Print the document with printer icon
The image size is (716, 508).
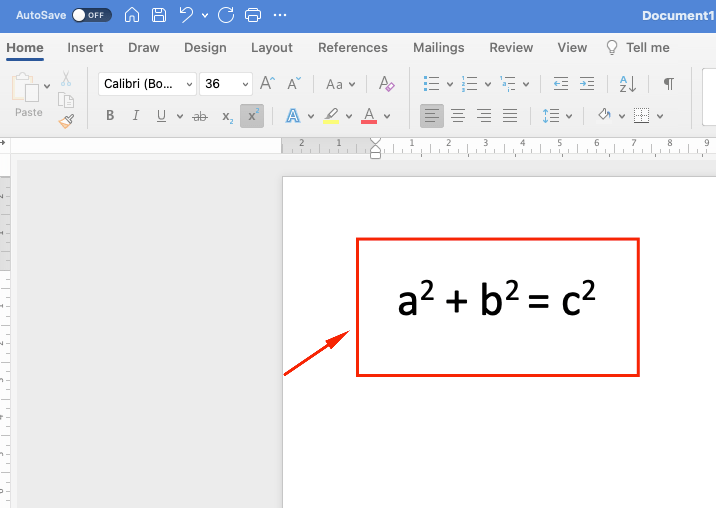point(253,15)
